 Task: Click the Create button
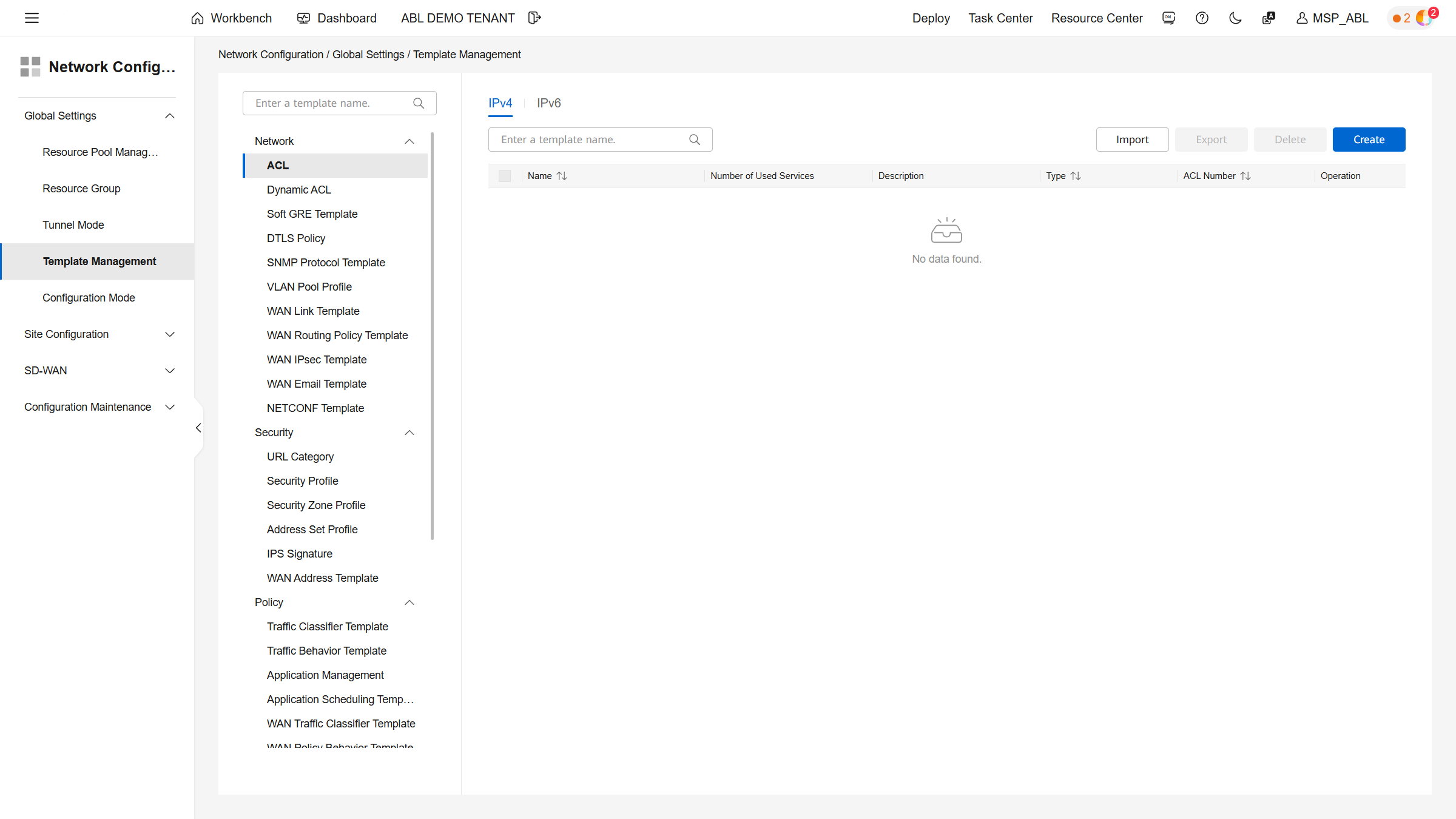point(1369,140)
